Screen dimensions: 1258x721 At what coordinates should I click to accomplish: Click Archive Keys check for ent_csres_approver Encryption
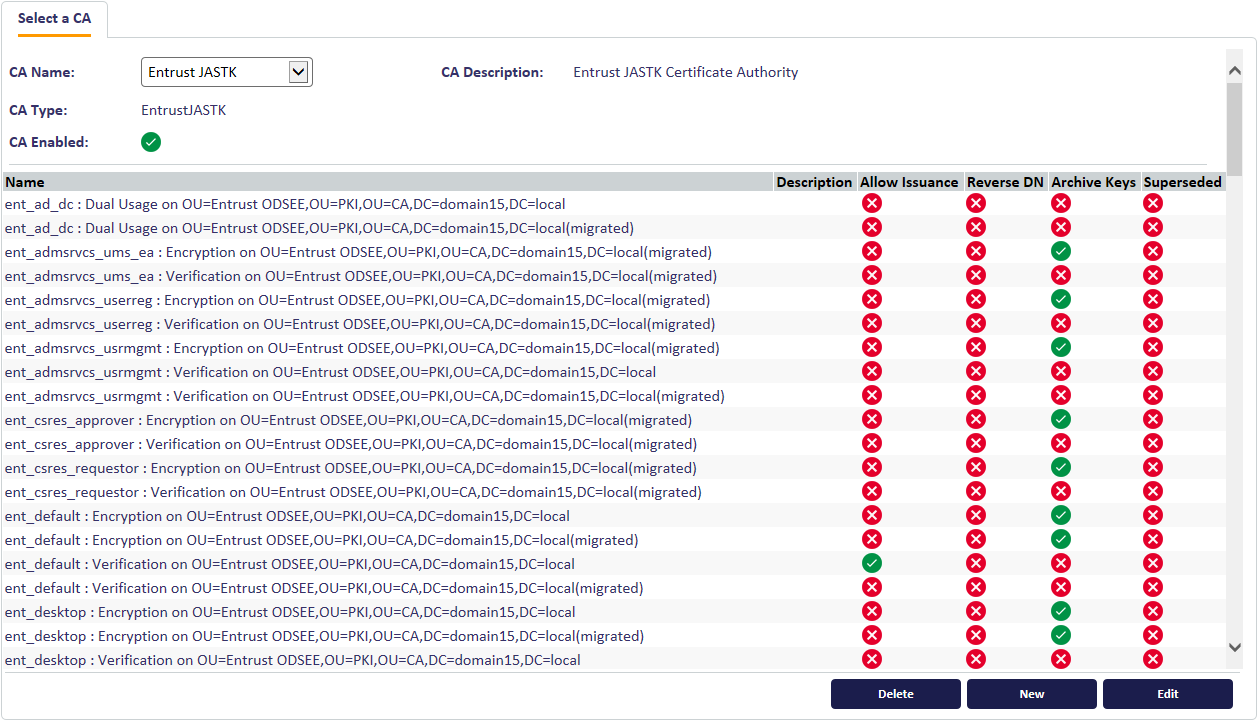[1061, 419]
